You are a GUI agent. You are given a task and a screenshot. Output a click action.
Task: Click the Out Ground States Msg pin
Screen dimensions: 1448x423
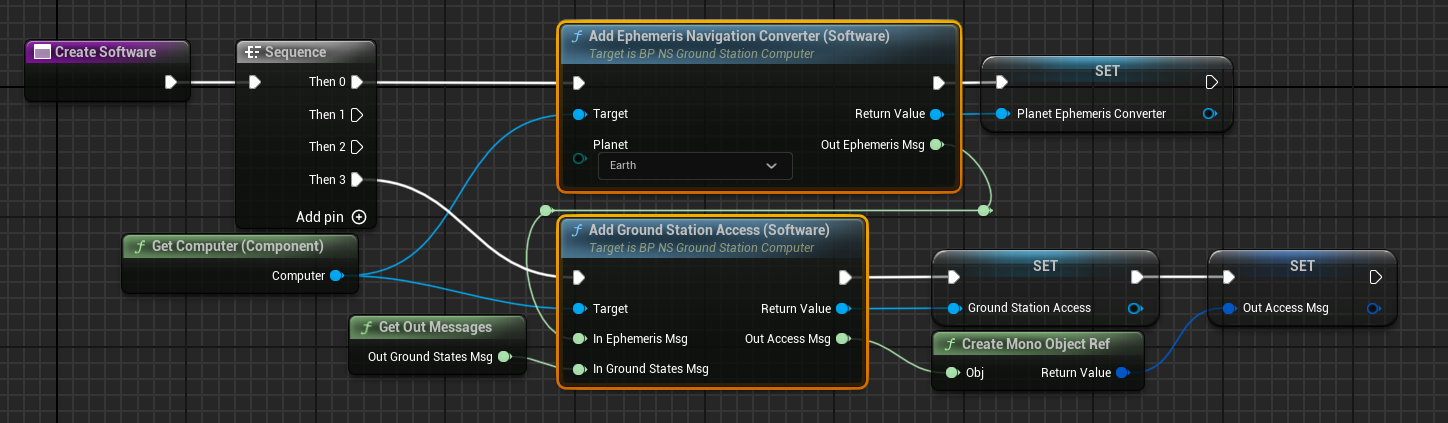coord(505,357)
